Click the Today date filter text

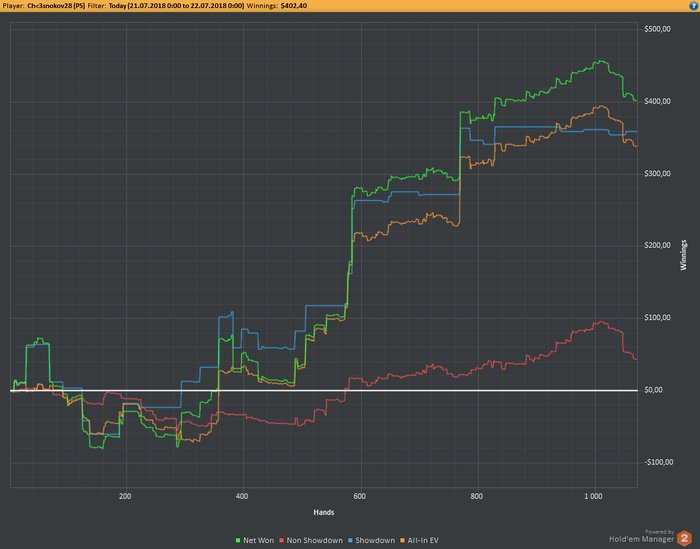176,6
